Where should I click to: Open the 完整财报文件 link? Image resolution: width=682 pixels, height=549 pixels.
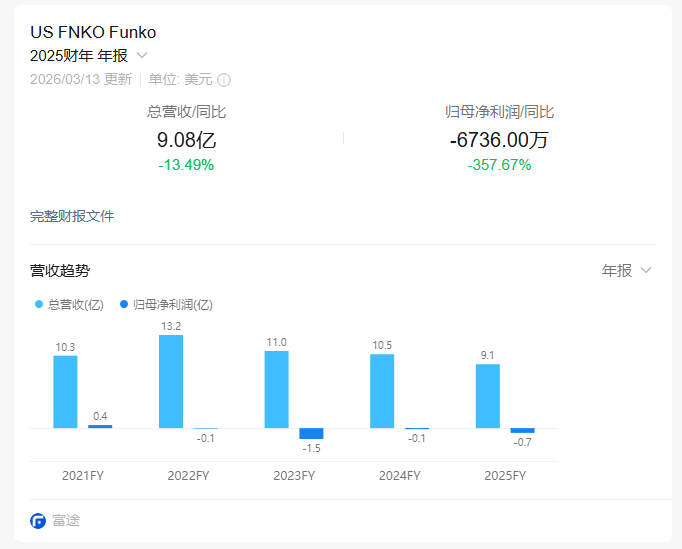(72, 216)
